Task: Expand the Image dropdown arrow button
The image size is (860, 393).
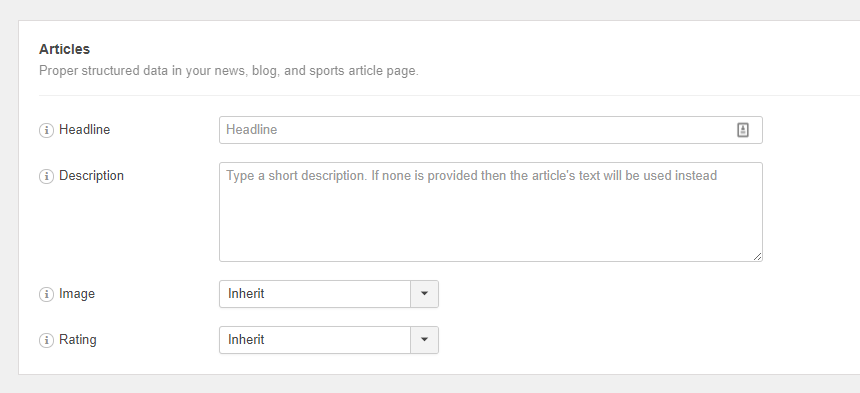Action: pos(424,294)
